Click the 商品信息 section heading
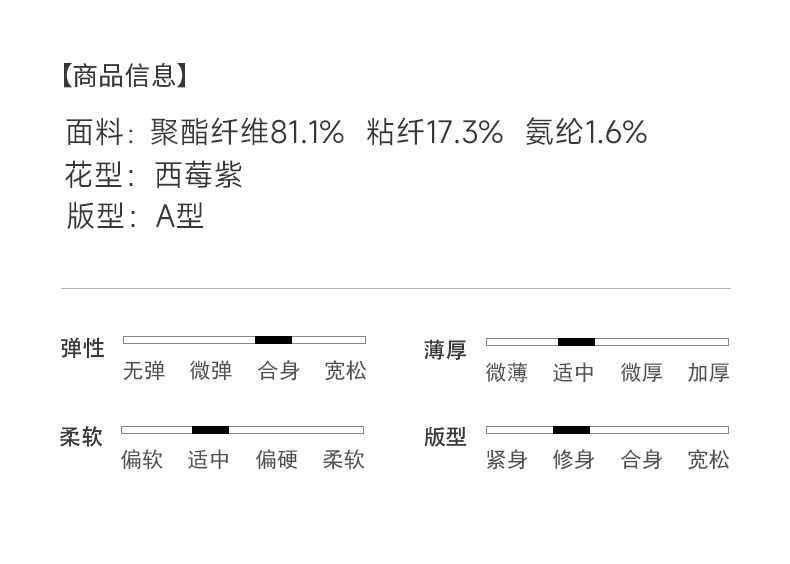The height and width of the screenshot is (564, 790). pyautogui.click(x=123, y=75)
